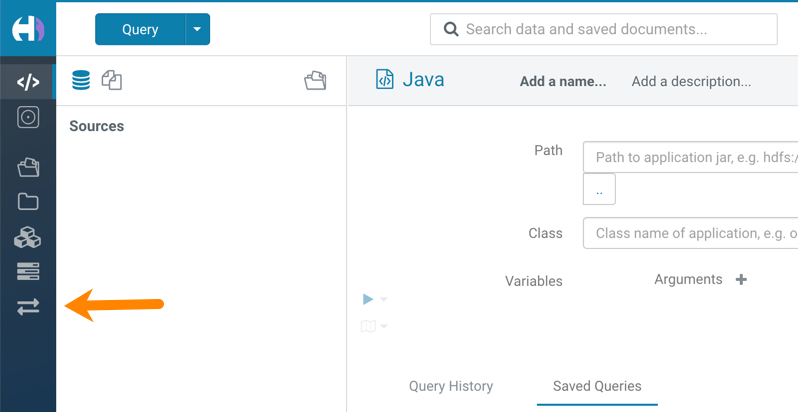Click the Hue logo in the corner

pyautogui.click(x=28, y=29)
